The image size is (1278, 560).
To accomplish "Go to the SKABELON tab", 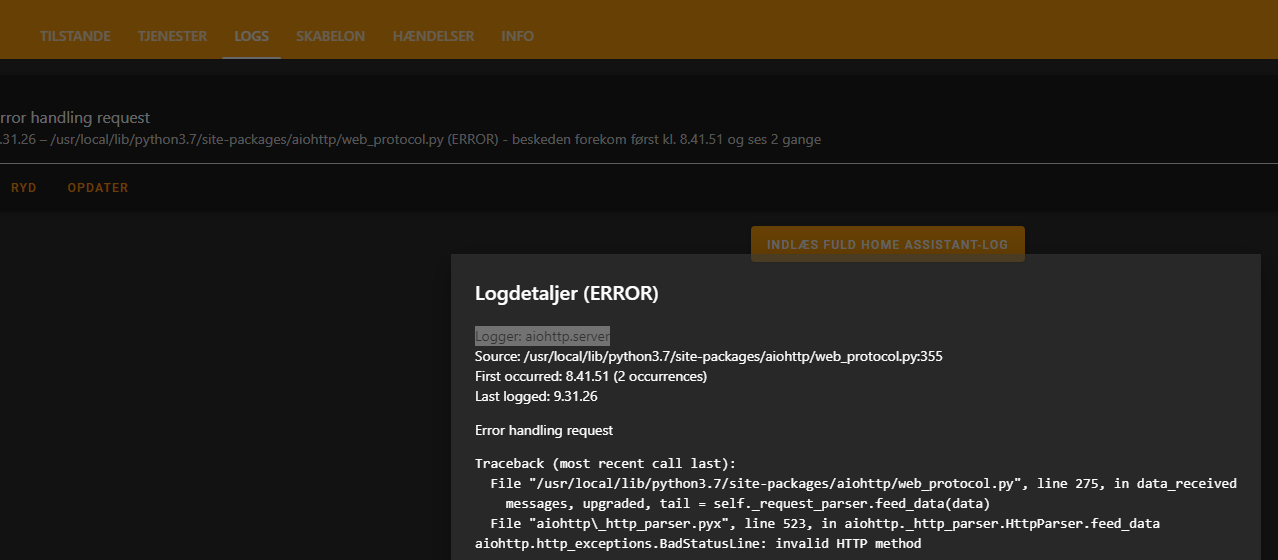I will (x=330, y=36).
